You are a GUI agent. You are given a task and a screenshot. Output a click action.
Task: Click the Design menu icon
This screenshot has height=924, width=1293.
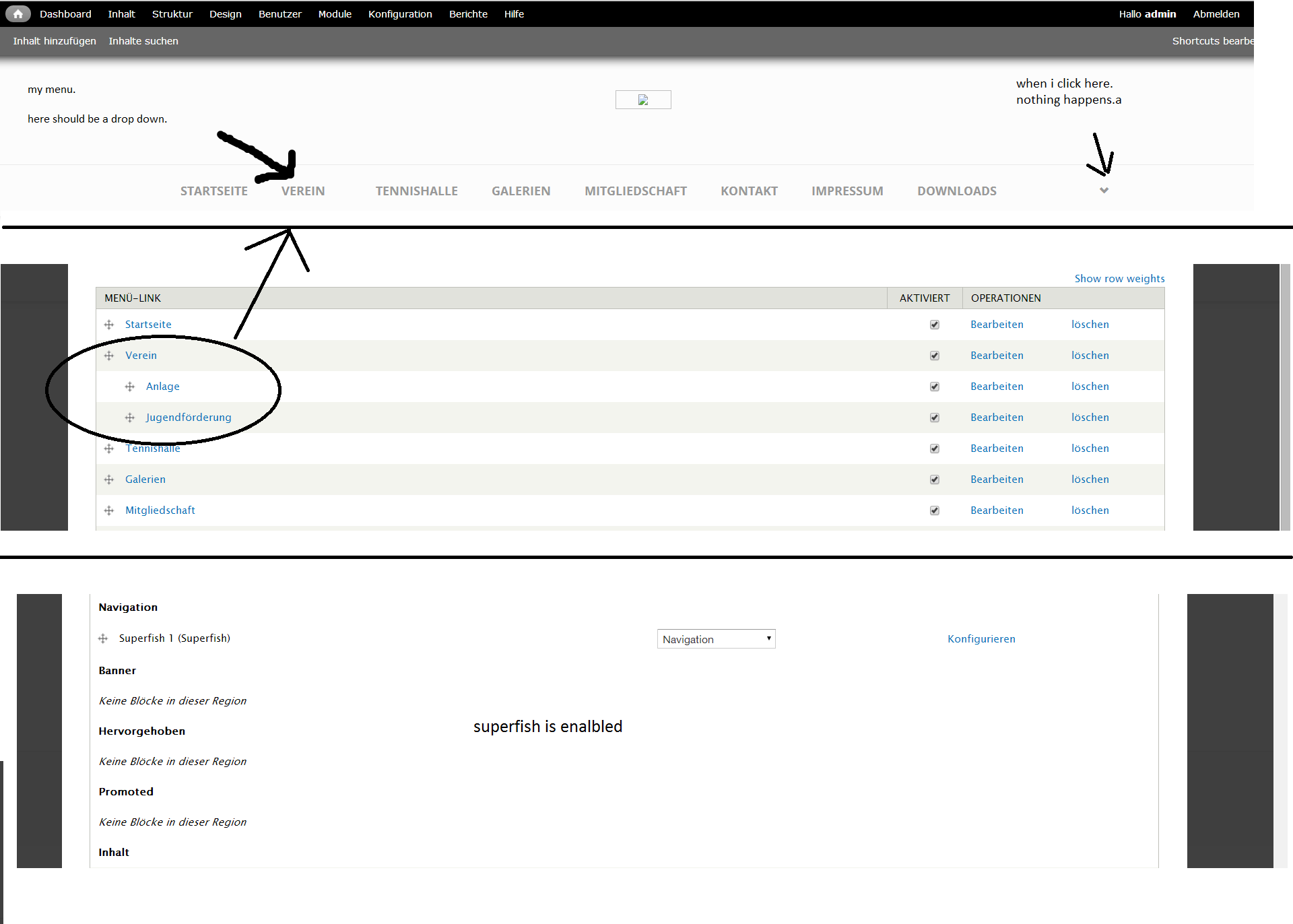pos(225,13)
